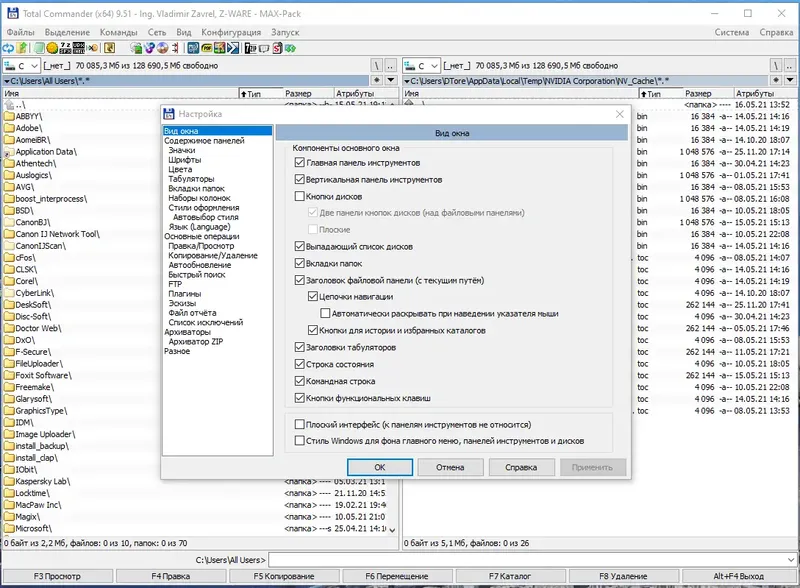Image resolution: width=800 pixels, height=588 pixels.
Task: Open the Выделение menu
Action: click(x=67, y=32)
